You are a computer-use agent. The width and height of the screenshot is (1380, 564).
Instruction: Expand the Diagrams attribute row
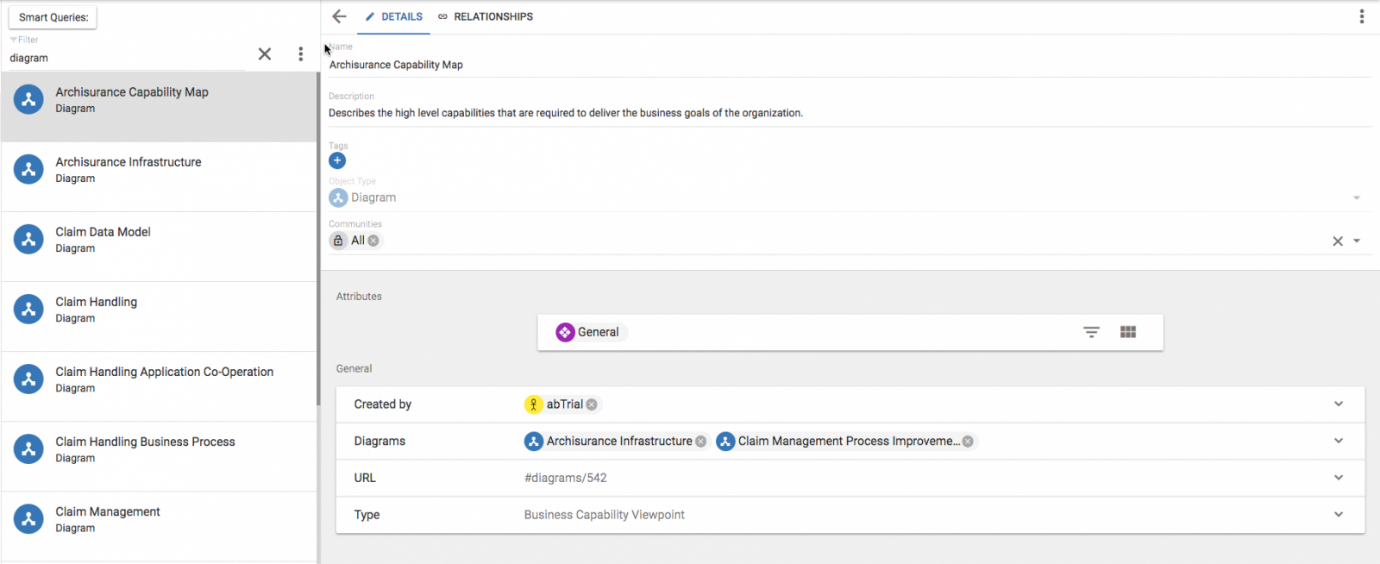pos(1338,441)
